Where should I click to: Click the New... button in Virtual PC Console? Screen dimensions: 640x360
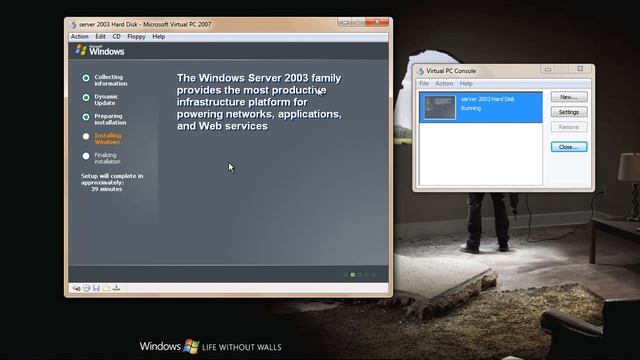[569, 97]
